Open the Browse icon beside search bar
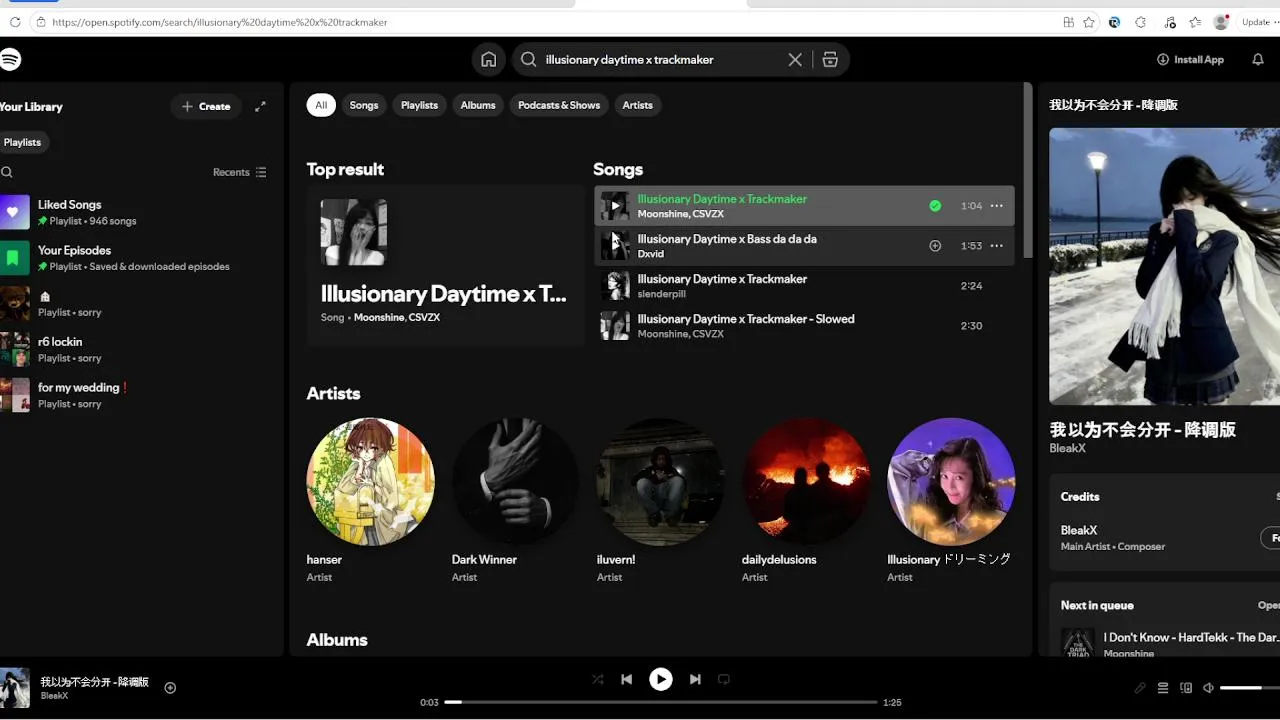 click(830, 59)
